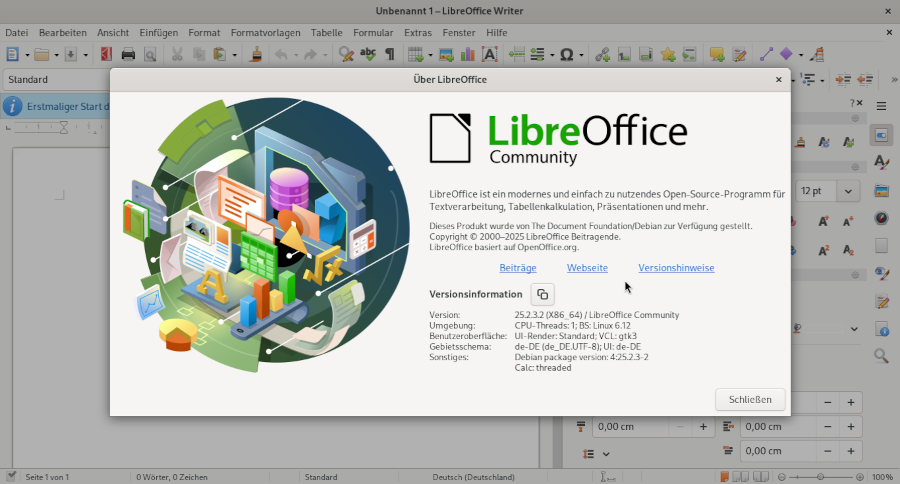Open the Datei menu
Screen dimensions: 900x484
(x=17, y=33)
